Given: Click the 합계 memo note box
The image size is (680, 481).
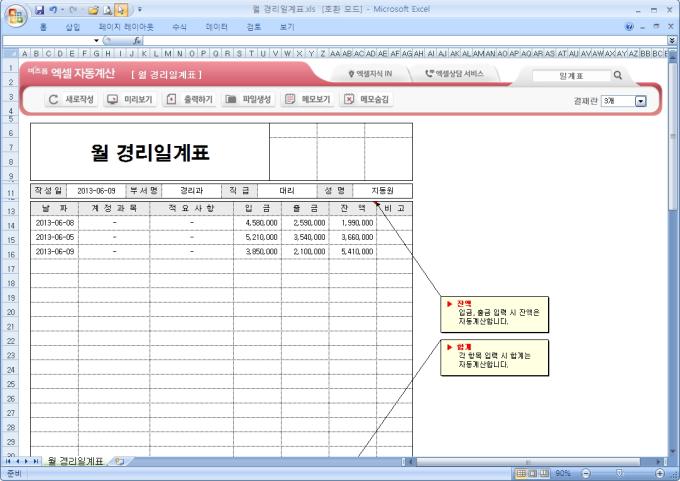Looking at the screenshot, I should point(494,357).
